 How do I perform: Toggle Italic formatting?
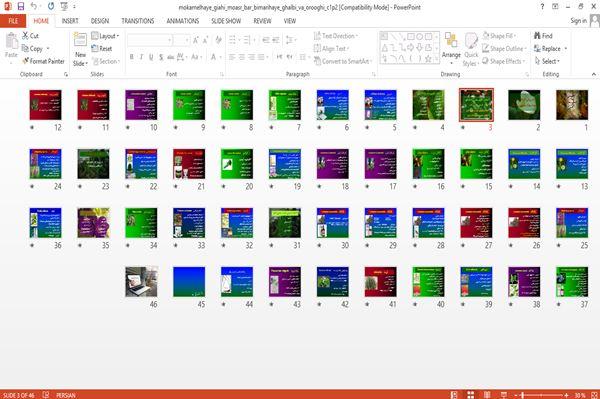pos(141,57)
